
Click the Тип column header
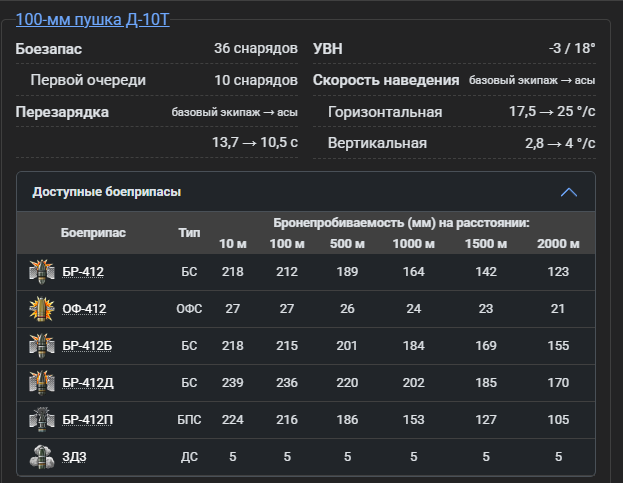tap(189, 233)
